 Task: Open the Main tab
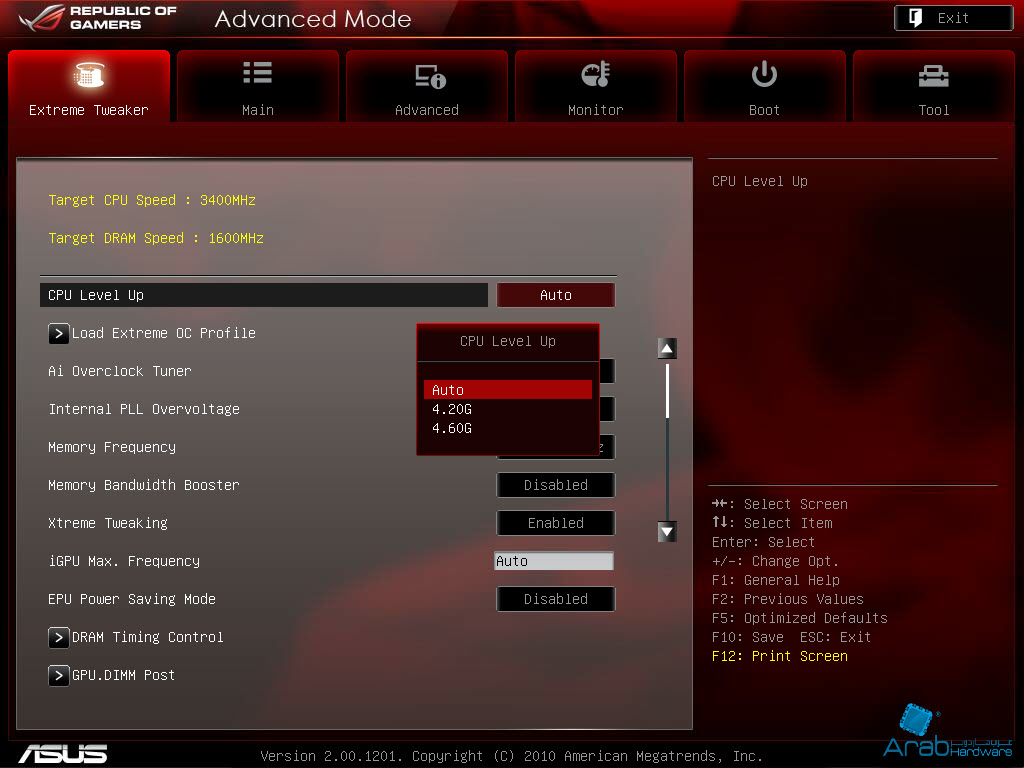coord(258,86)
